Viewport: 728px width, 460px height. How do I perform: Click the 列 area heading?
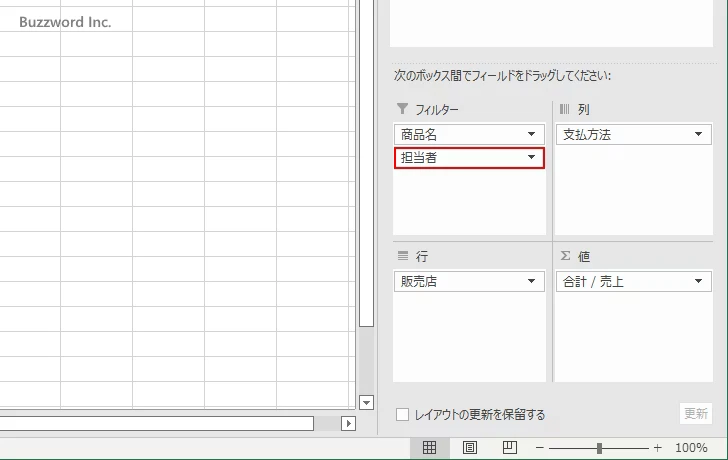coord(584,110)
